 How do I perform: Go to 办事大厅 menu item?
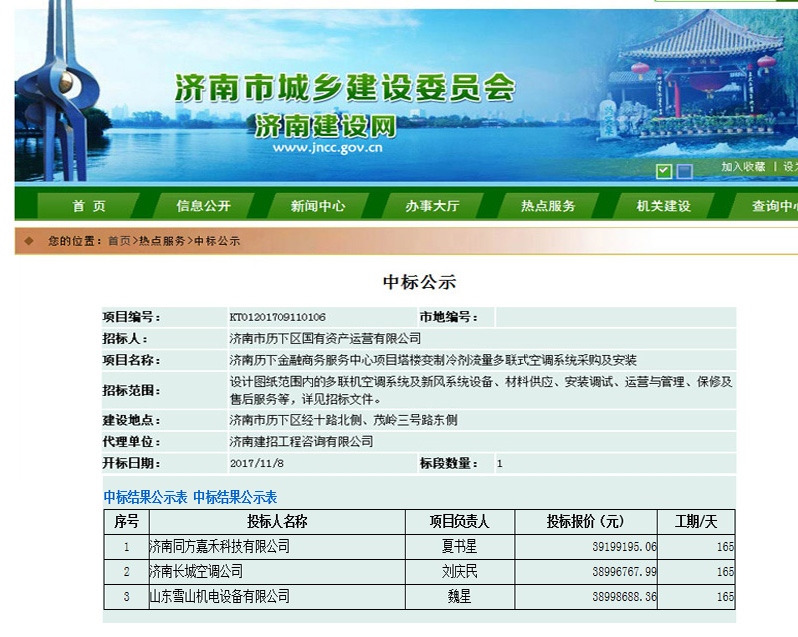[x=433, y=206]
